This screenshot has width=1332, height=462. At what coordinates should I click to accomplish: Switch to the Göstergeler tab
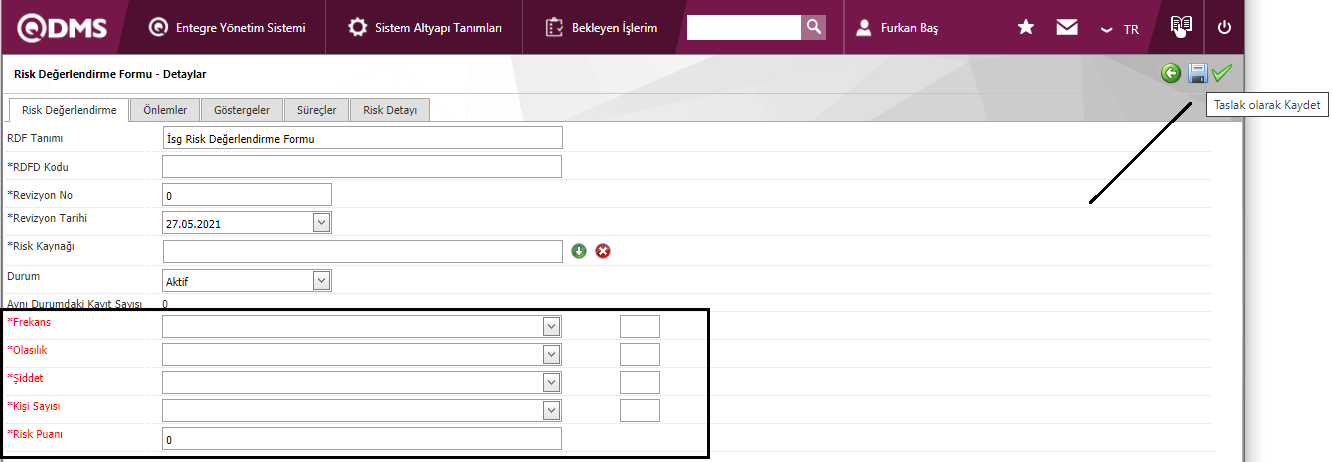point(242,110)
